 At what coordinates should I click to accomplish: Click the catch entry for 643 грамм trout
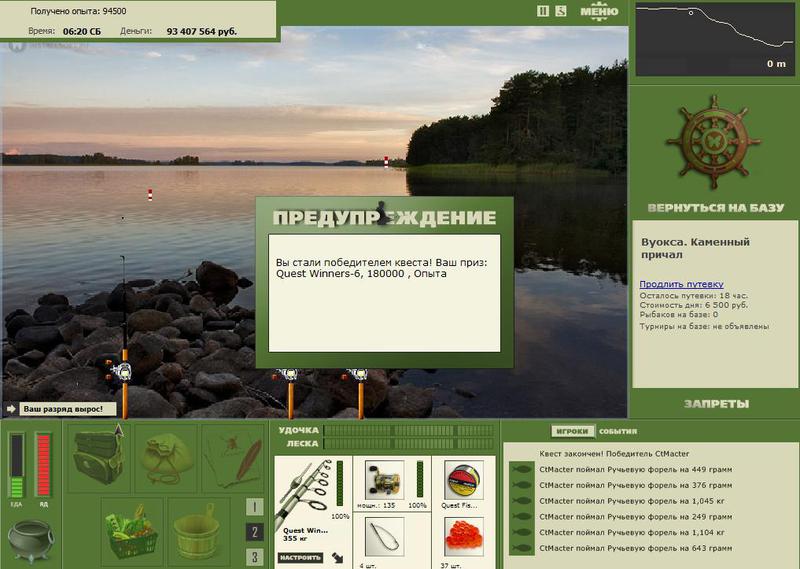coord(636,549)
